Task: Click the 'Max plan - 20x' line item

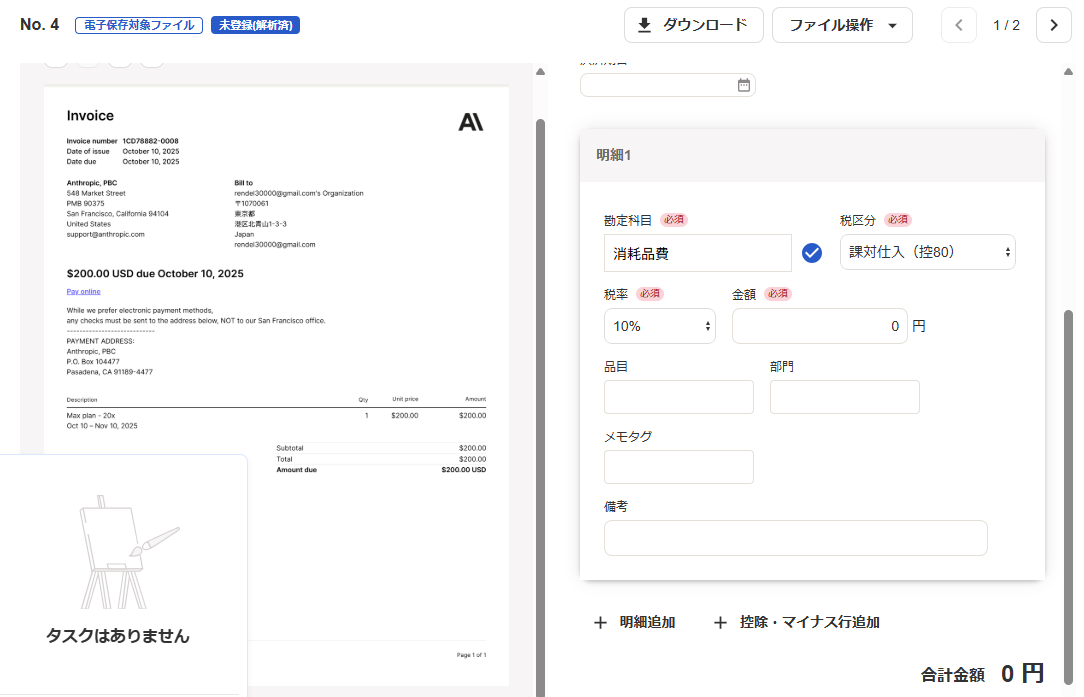Action: click(x=91, y=416)
